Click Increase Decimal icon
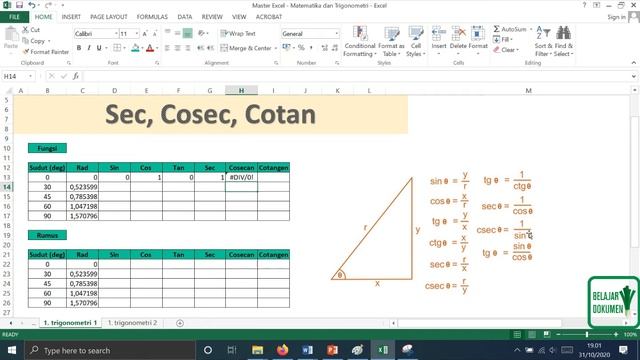 click(x=325, y=48)
